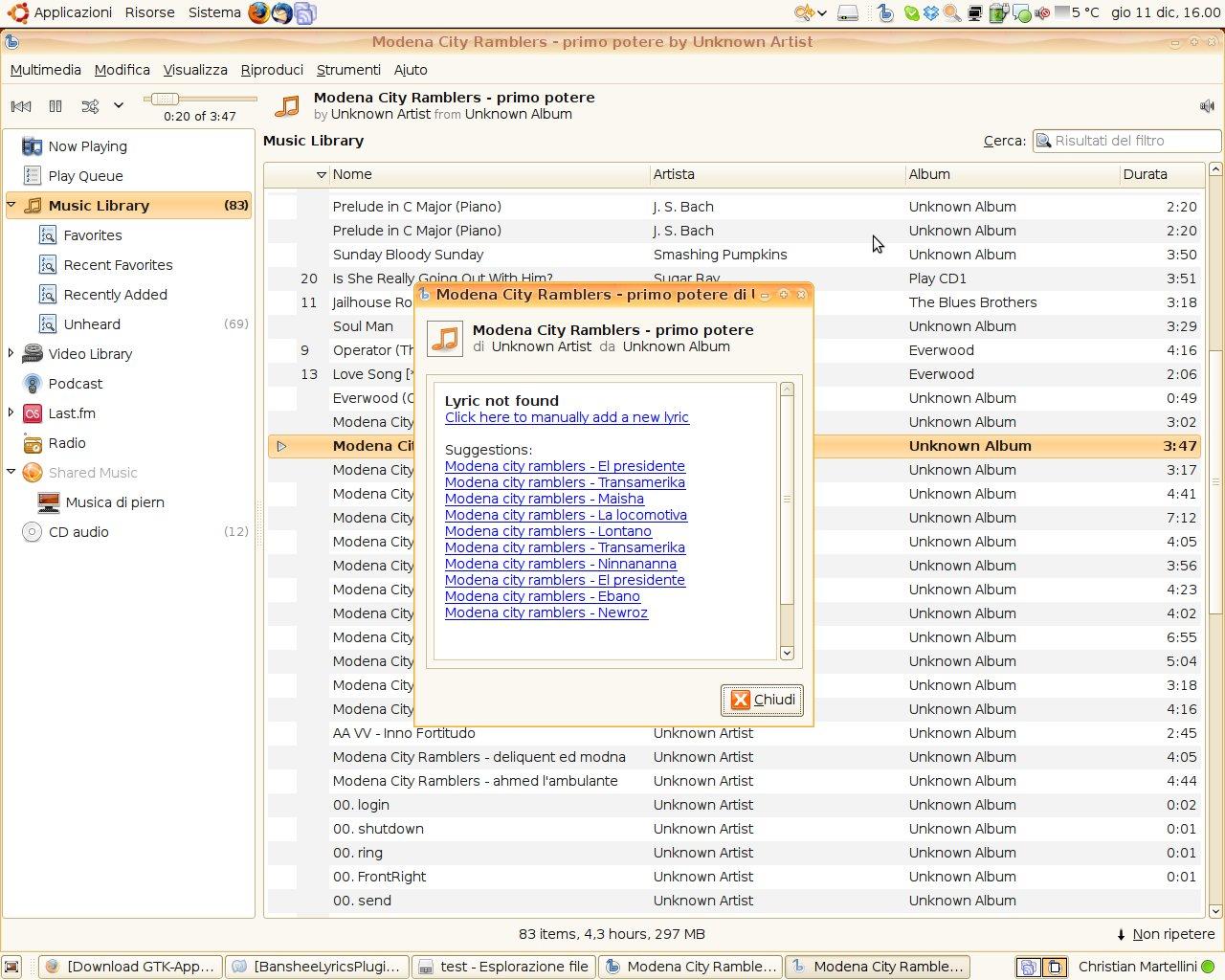Click the shuffle next track icon
Viewport: 1225px width, 980px height.
point(90,106)
